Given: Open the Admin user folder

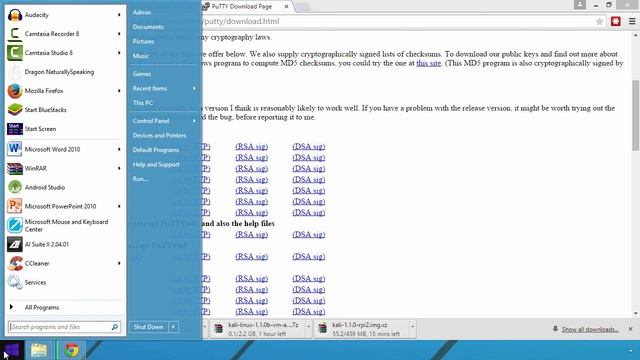Looking at the screenshot, I should (x=142, y=13).
